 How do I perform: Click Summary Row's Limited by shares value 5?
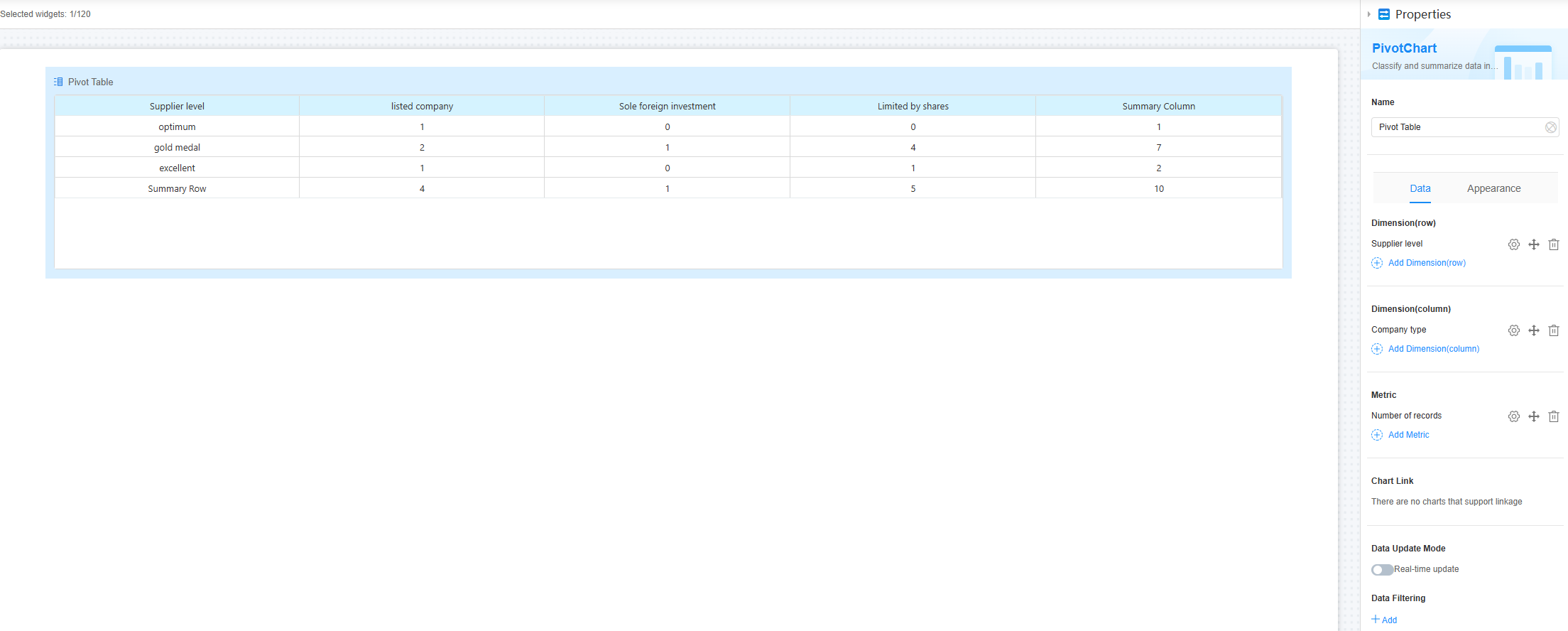pos(913,188)
